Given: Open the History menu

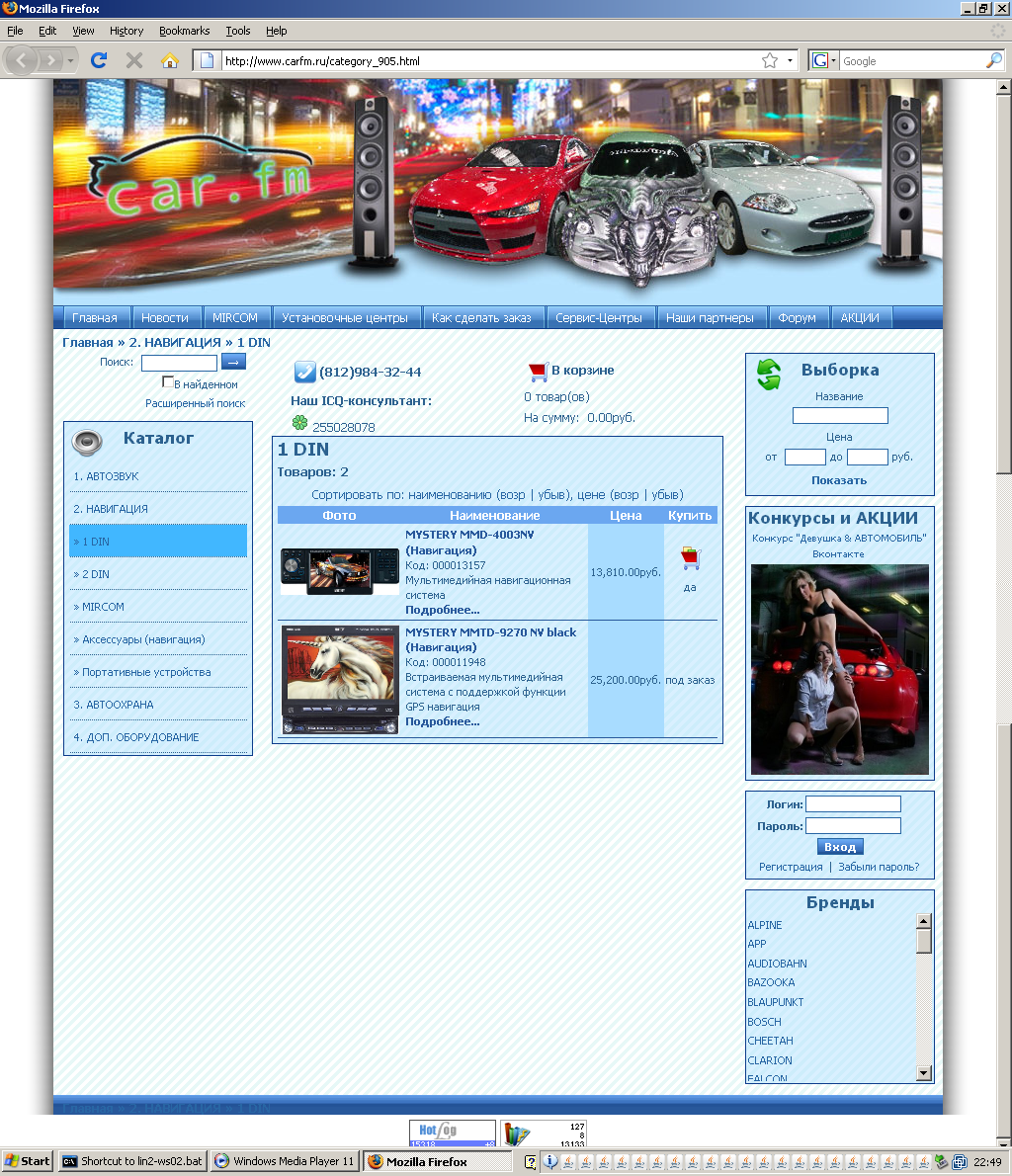Looking at the screenshot, I should pyautogui.click(x=126, y=31).
